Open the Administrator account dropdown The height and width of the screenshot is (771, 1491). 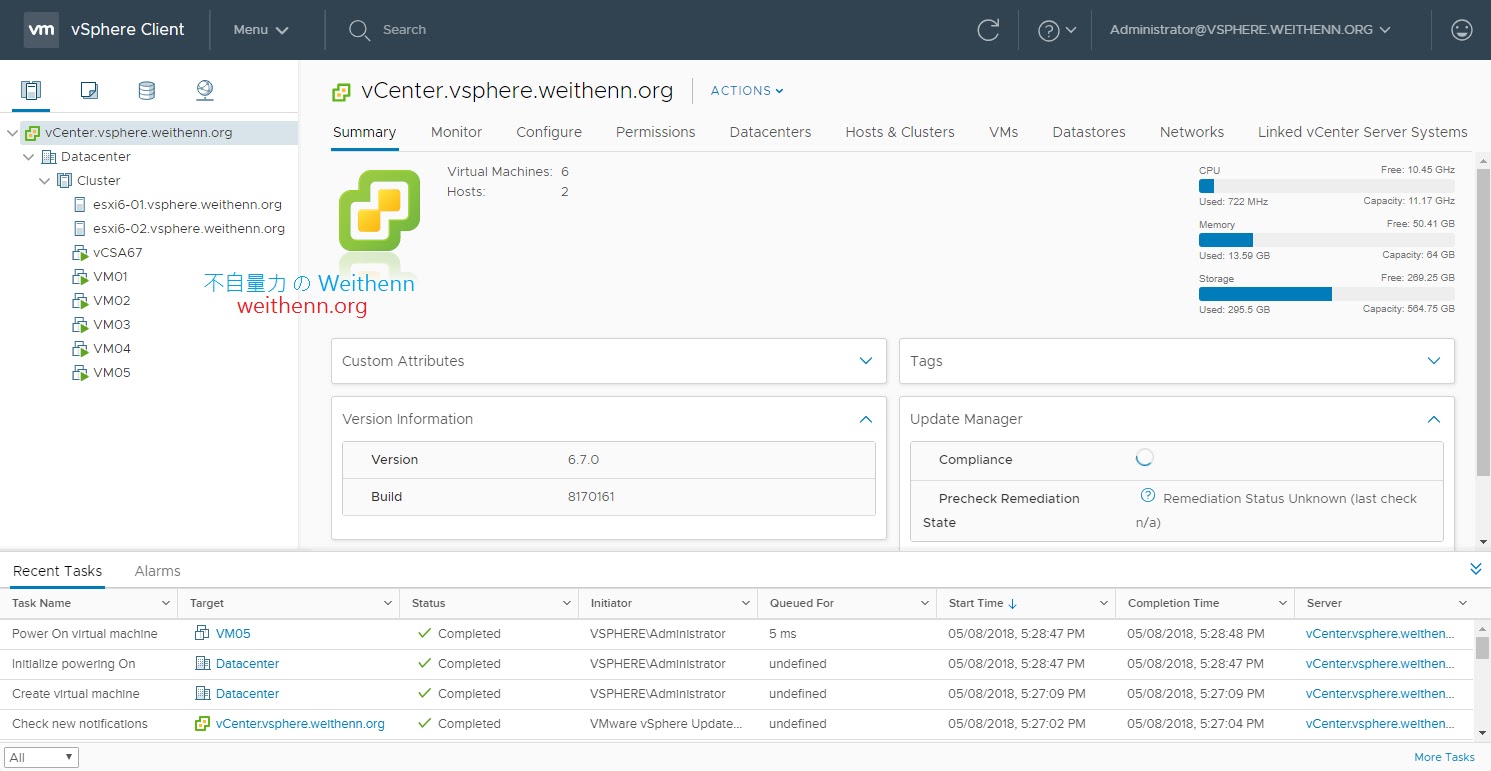(x=1250, y=30)
